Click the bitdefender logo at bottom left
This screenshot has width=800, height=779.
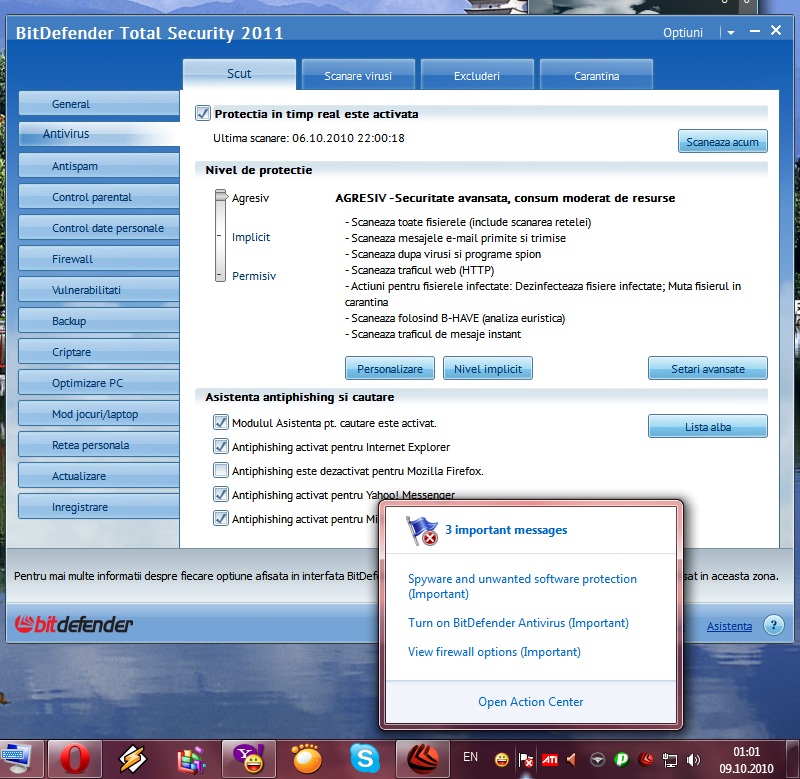[74, 624]
